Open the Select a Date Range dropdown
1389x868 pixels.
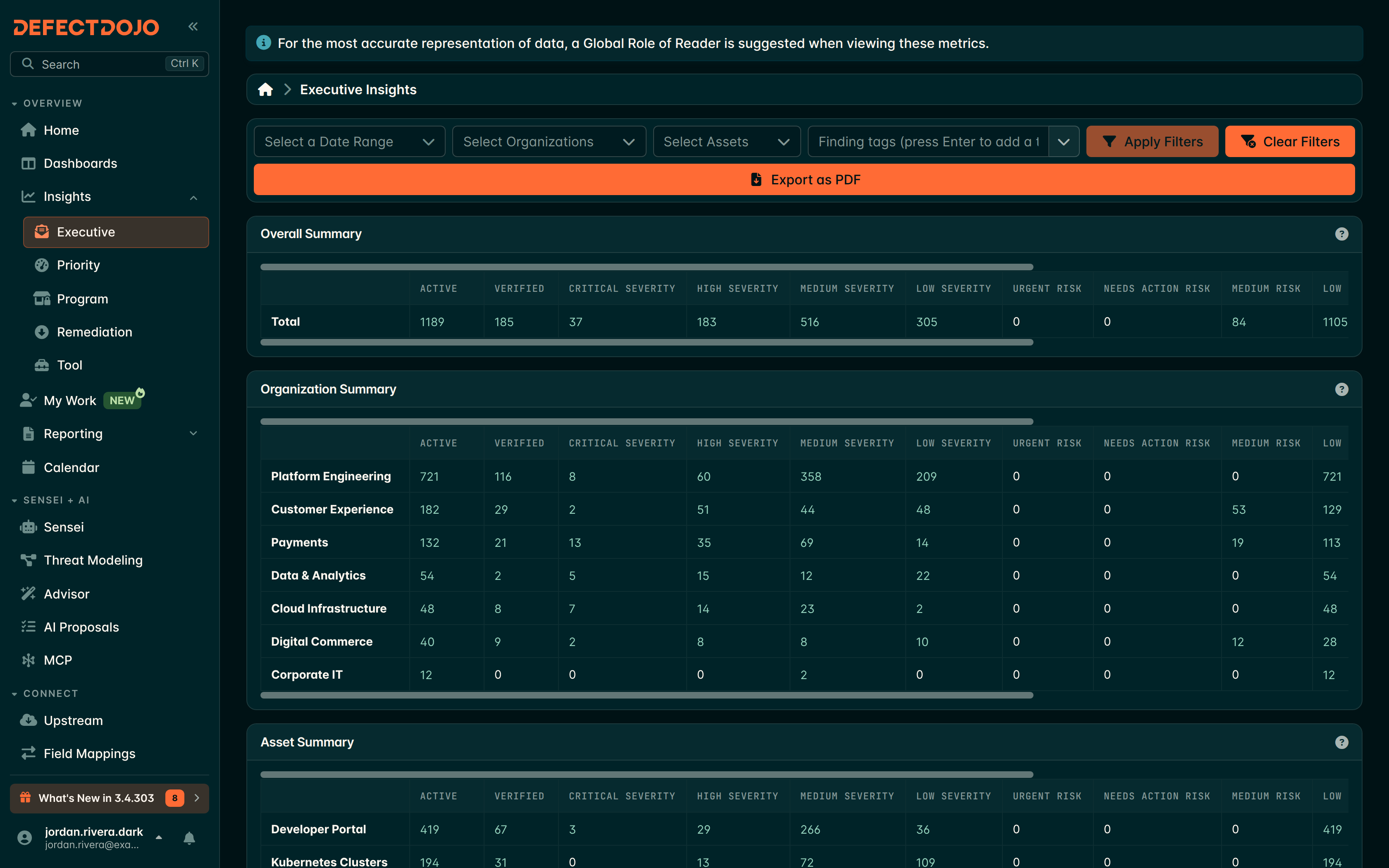pyautogui.click(x=349, y=142)
